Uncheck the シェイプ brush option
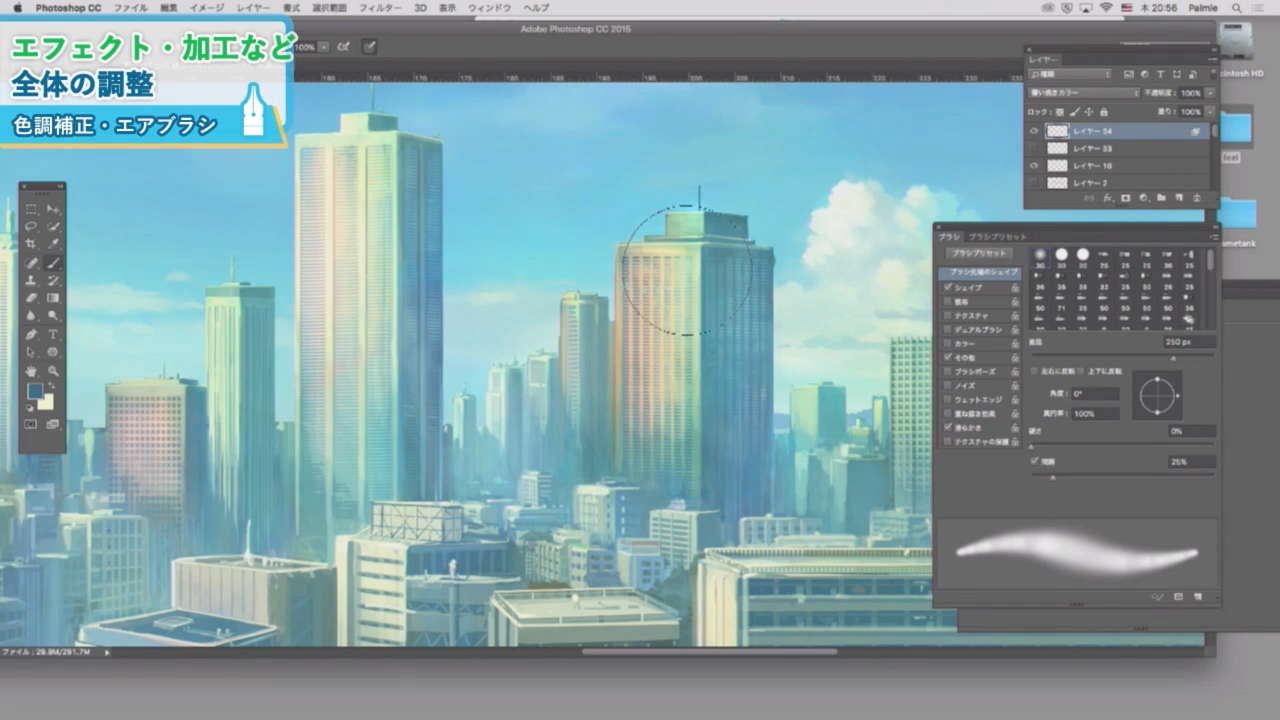 point(949,288)
